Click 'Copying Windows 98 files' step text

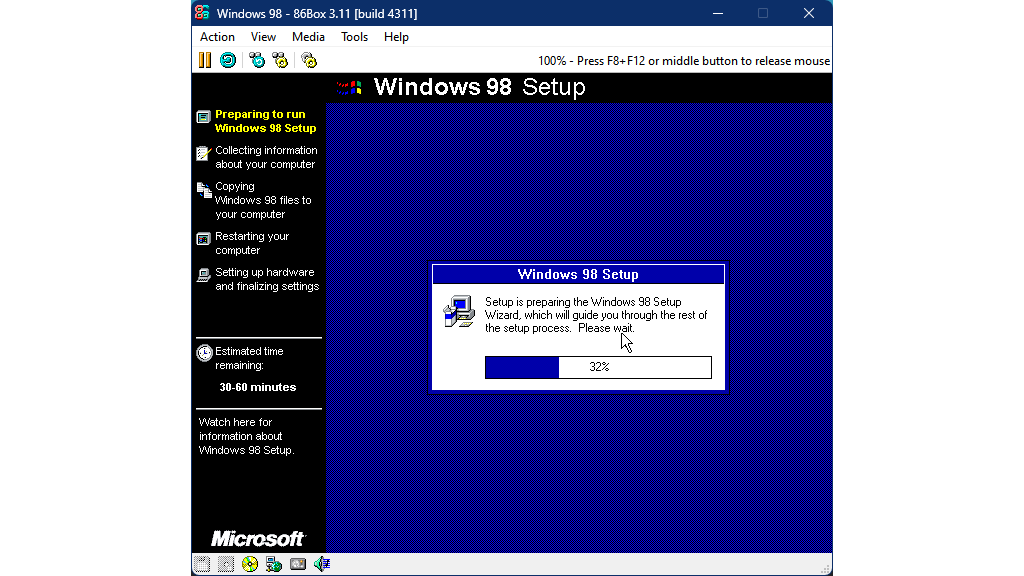[x=263, y=200]
